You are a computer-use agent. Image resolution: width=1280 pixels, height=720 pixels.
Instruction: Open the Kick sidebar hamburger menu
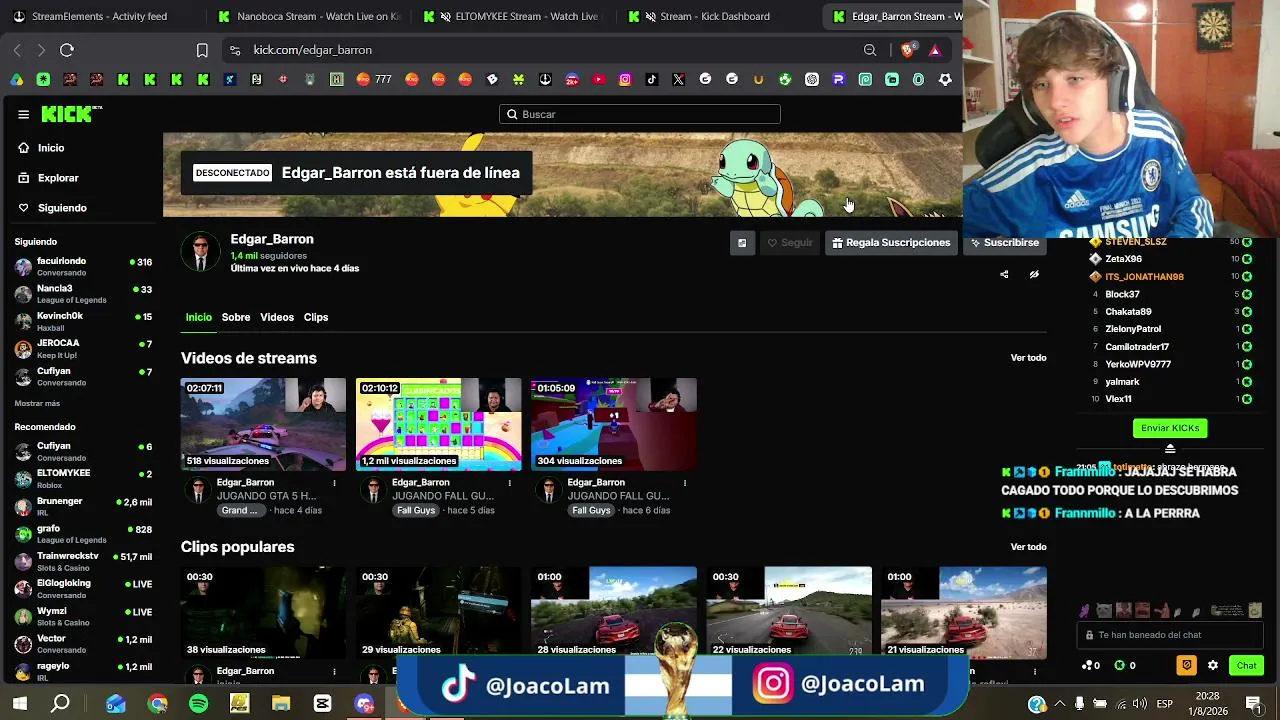(23, 114)
